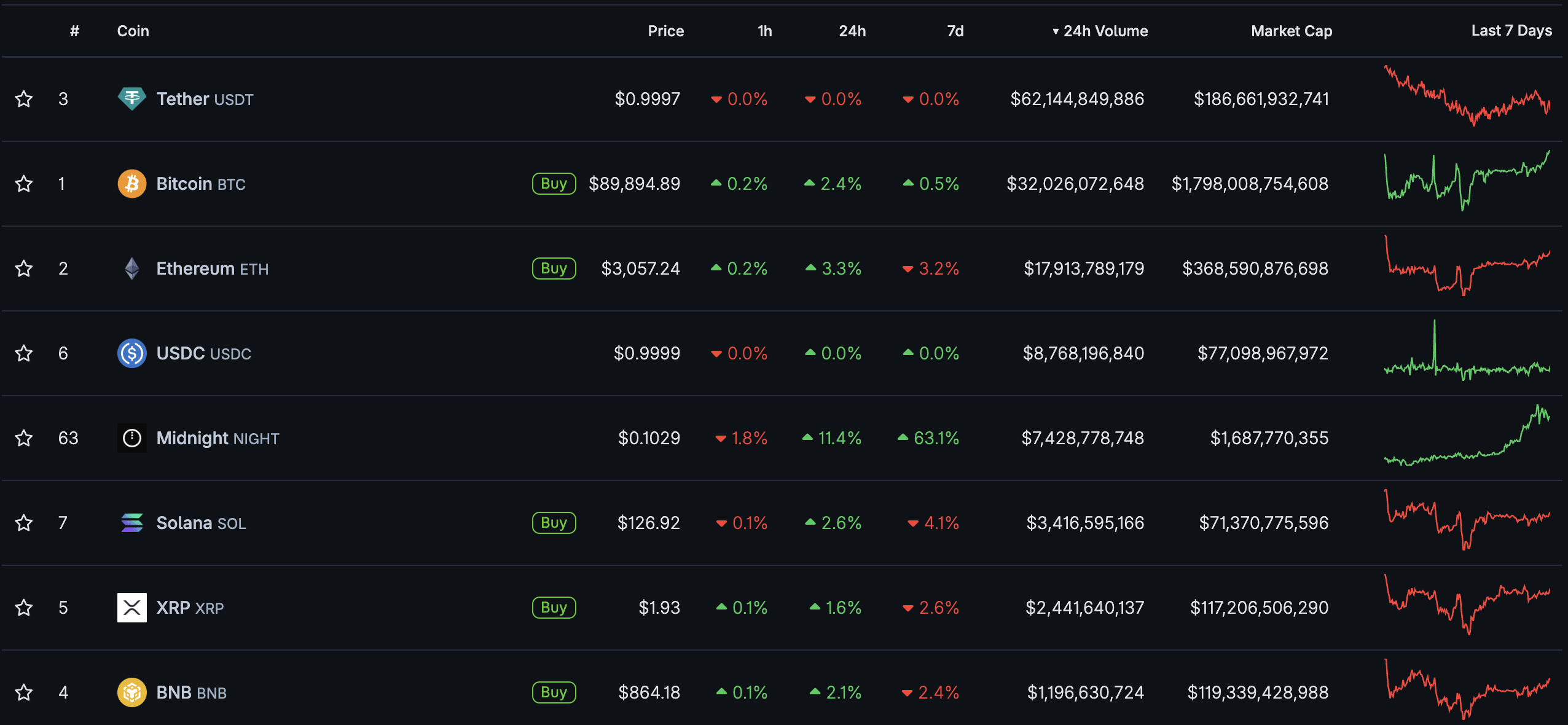Star the Midnight row
Viewport: 1568px width, 725px height.
click(24, 438)
